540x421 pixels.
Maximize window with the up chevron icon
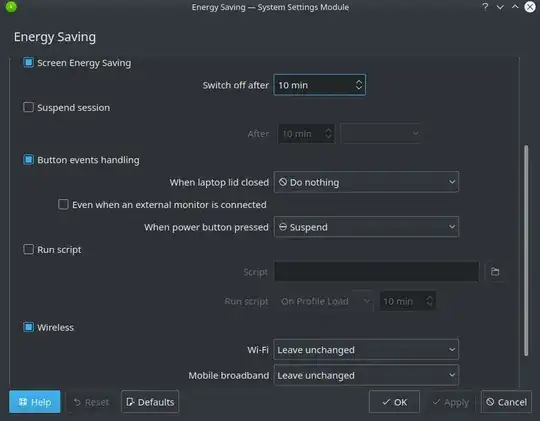(515, 7)
